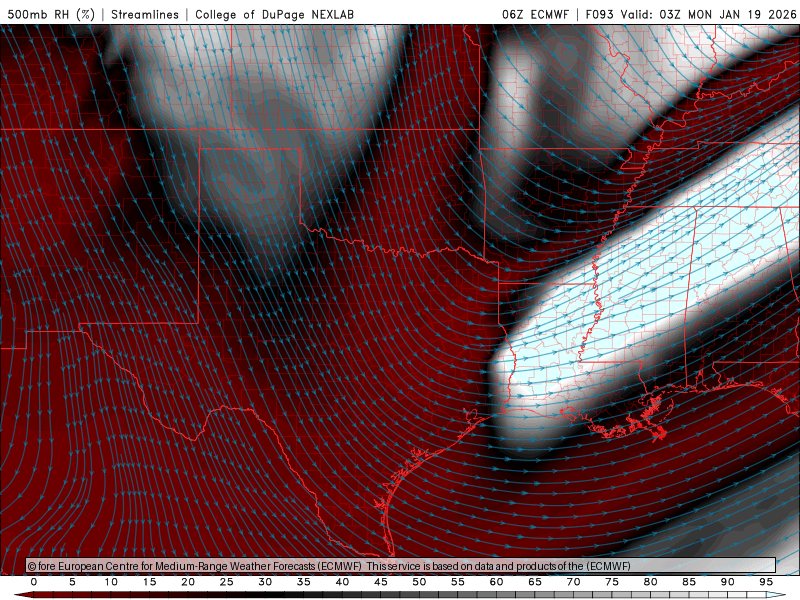Viewport: 800px width, 600px height.
Task: Click the '0' value on the color scale
Action: point(34,582)
